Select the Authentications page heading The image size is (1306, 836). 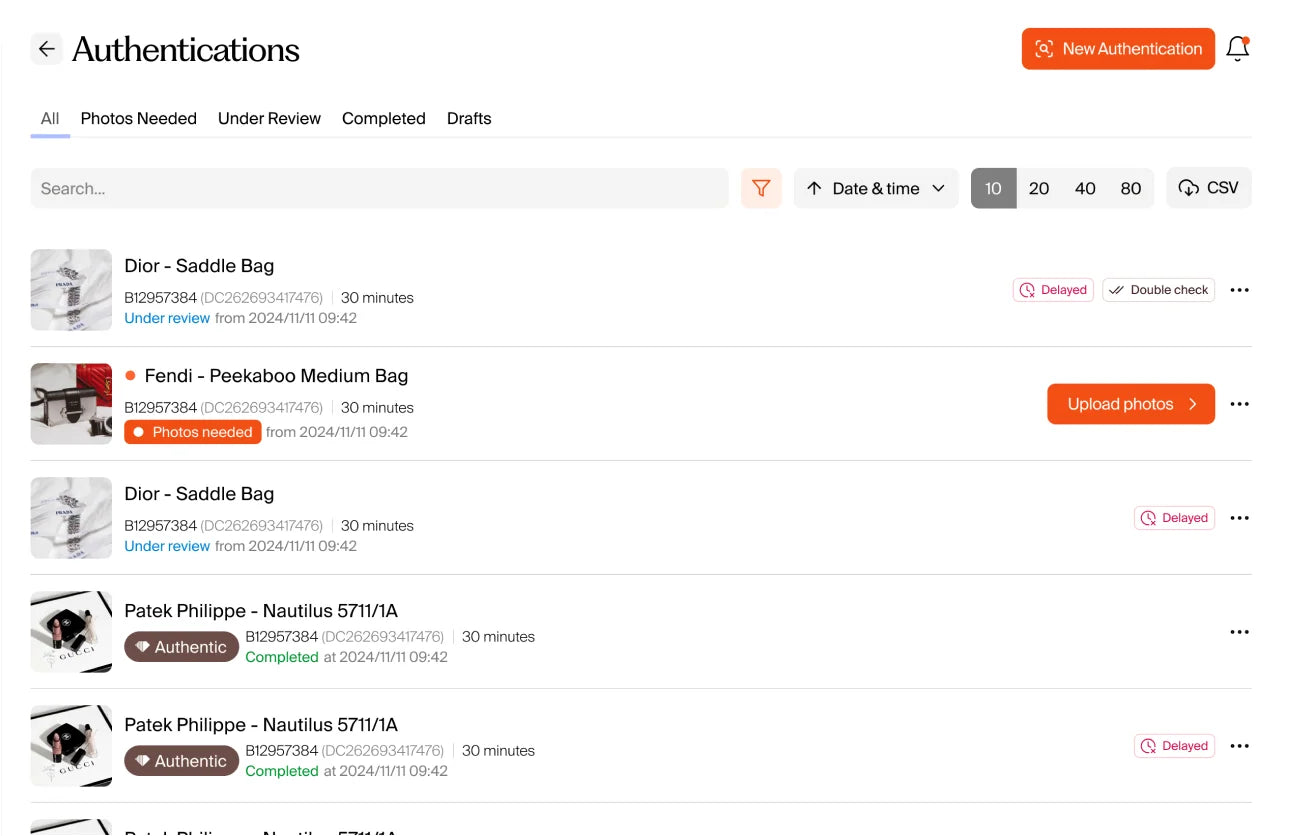click(186, 49)
